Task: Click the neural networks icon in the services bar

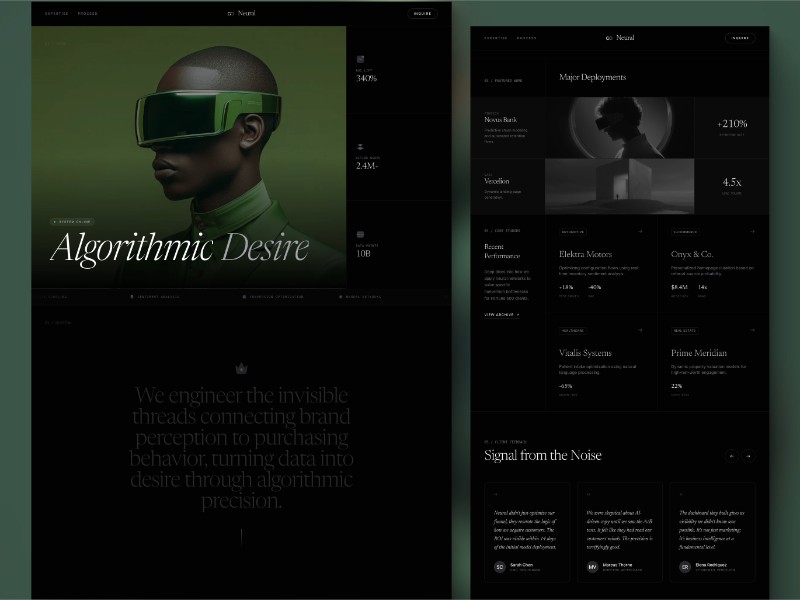Action: pyautogui.click(x=338, y=296)
